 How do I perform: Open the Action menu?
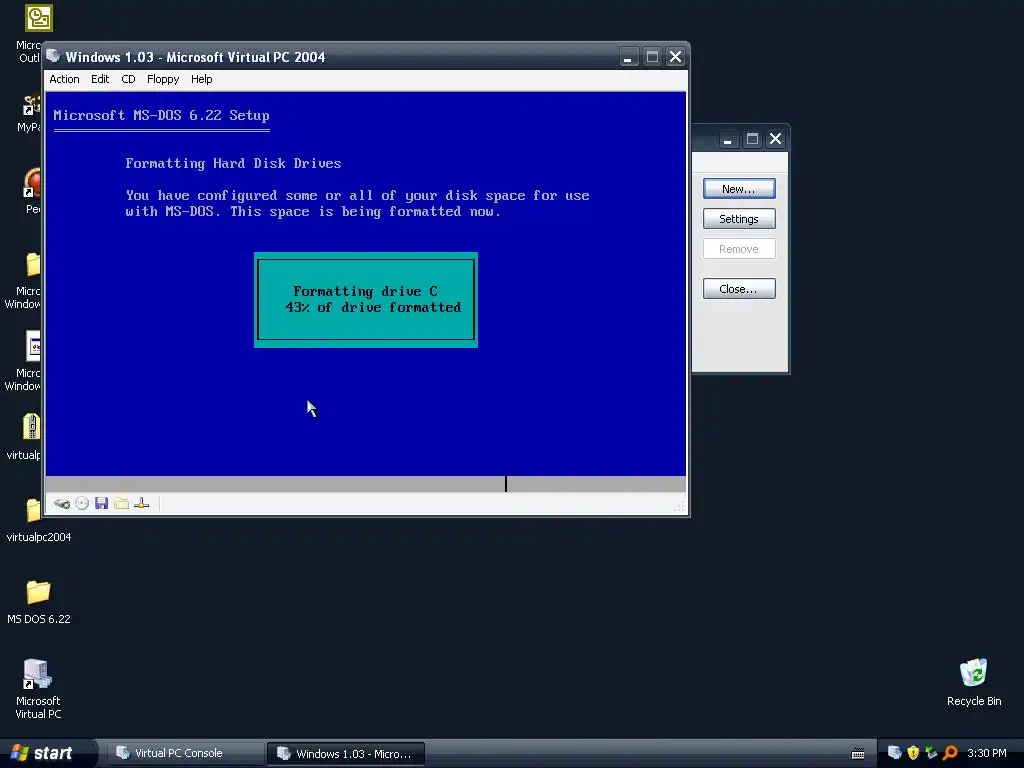(64, 79)
